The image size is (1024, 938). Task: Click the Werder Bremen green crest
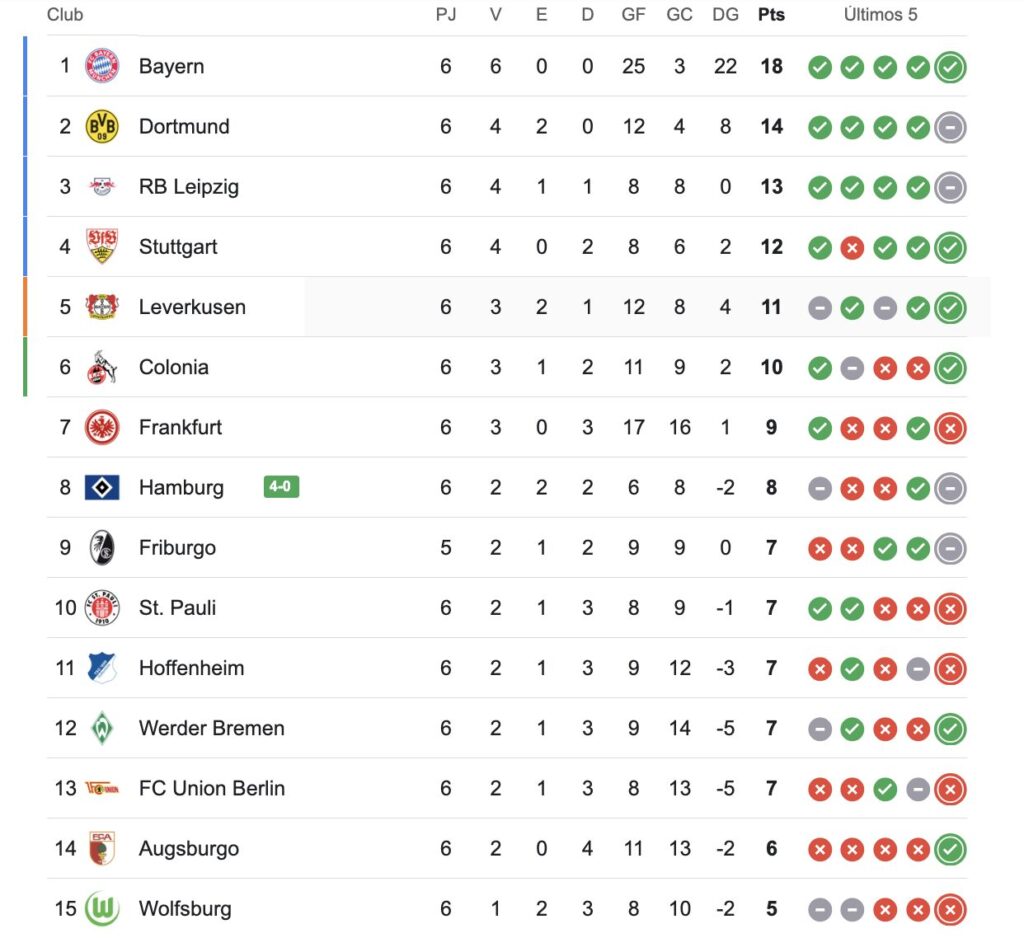point(102,728)
